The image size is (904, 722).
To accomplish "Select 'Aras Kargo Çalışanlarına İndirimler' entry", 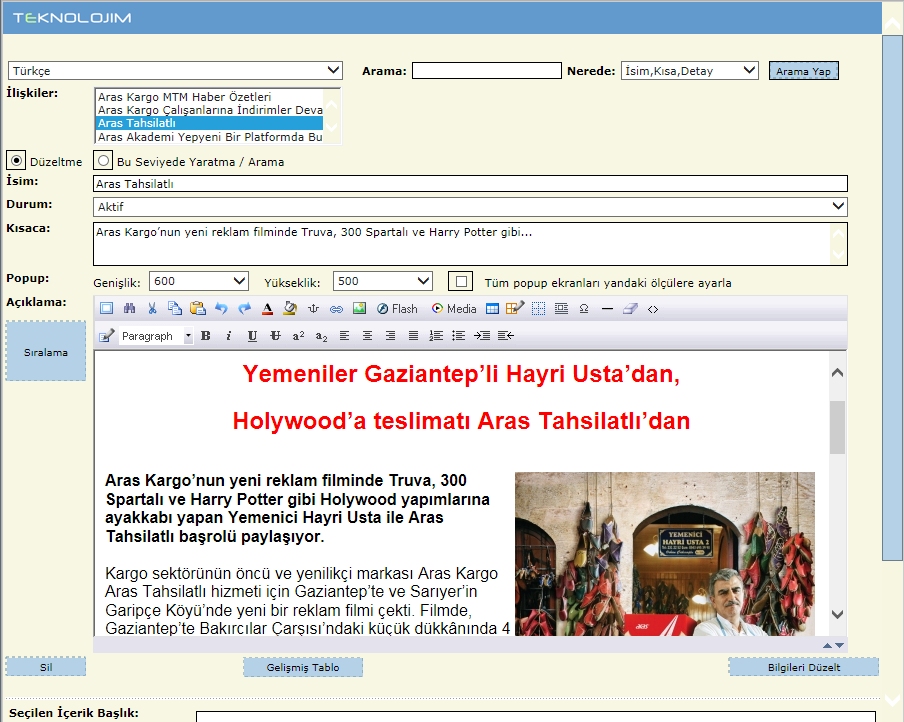I will click(x=209, y=110).
